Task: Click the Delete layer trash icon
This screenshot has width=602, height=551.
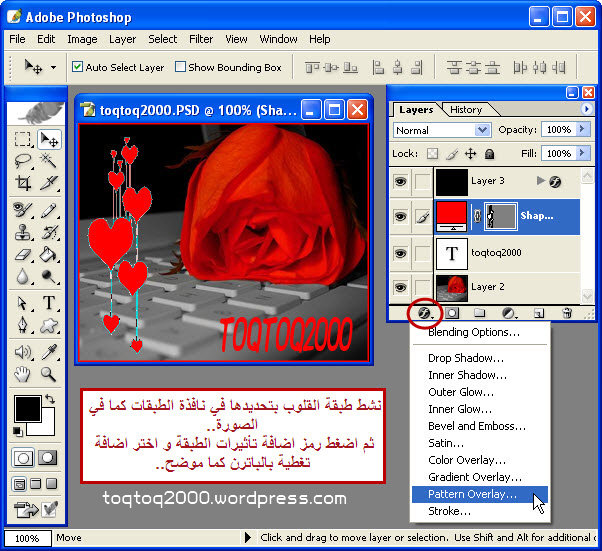Action: click(567, 313)
